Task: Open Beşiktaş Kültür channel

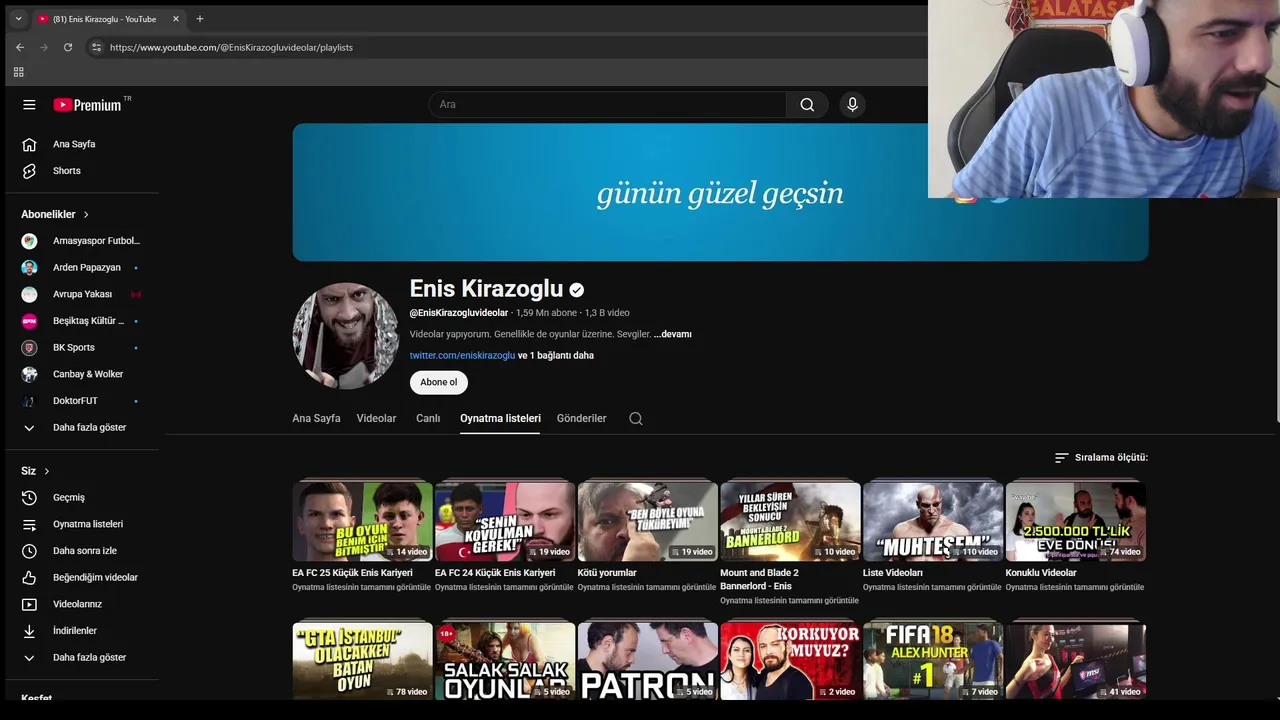Action: coord(82,321)
